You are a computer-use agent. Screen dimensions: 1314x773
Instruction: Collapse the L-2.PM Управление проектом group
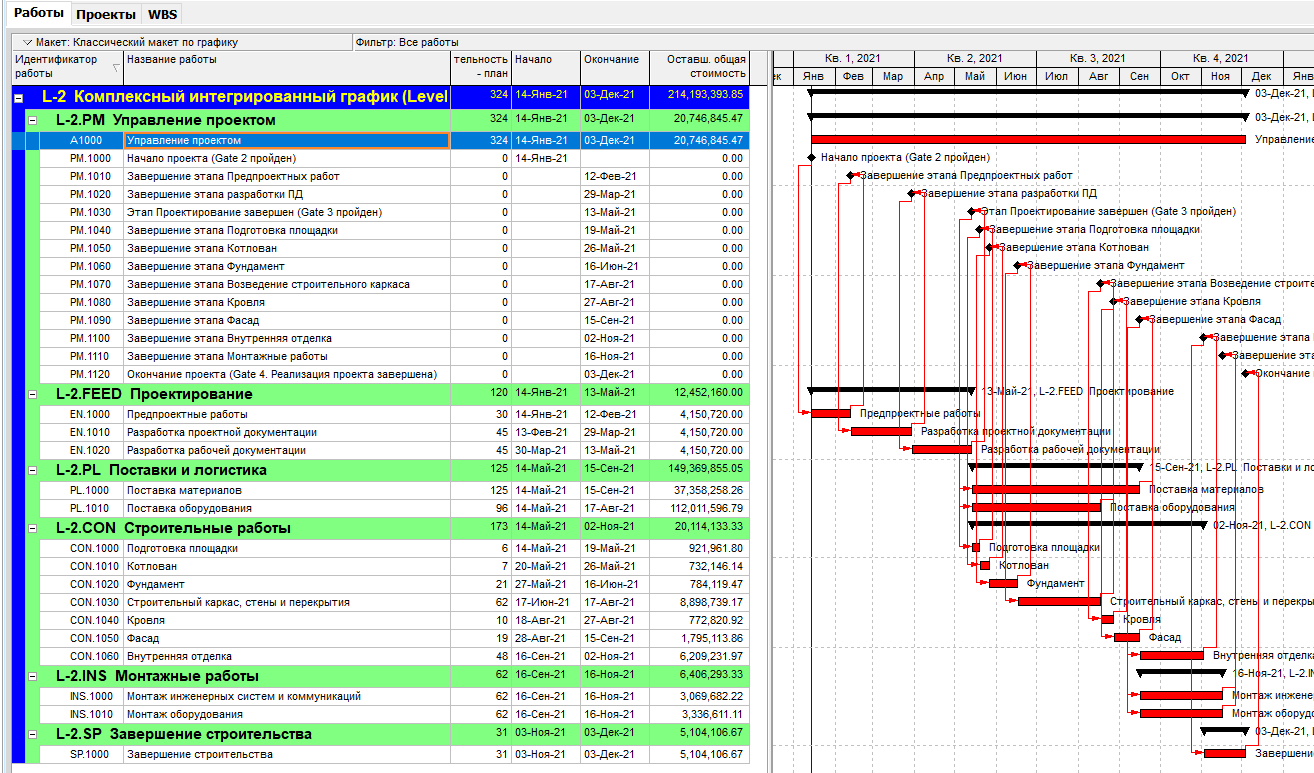pyautogui.click(x=33, y=120)
